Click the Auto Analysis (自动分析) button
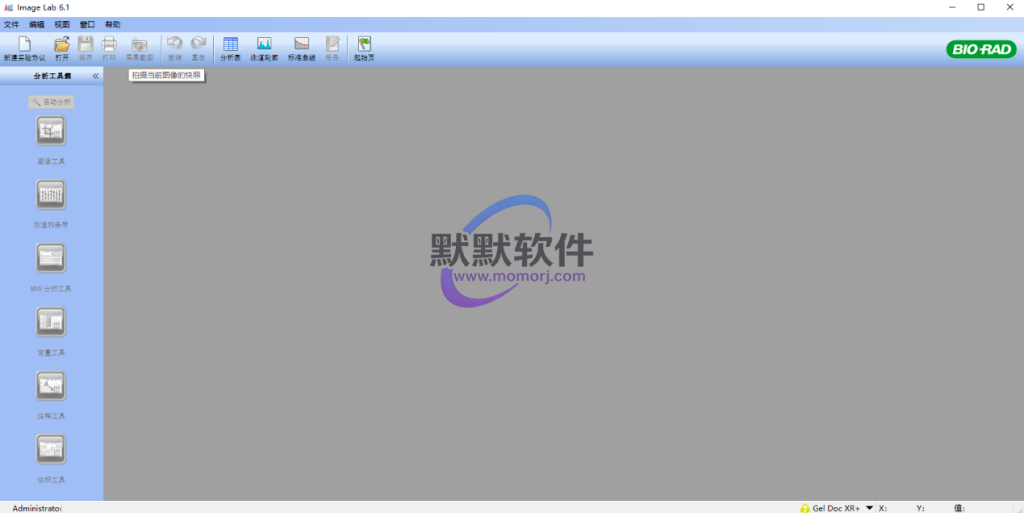This screenshot has height=513, width=1024. click(51, 102)
